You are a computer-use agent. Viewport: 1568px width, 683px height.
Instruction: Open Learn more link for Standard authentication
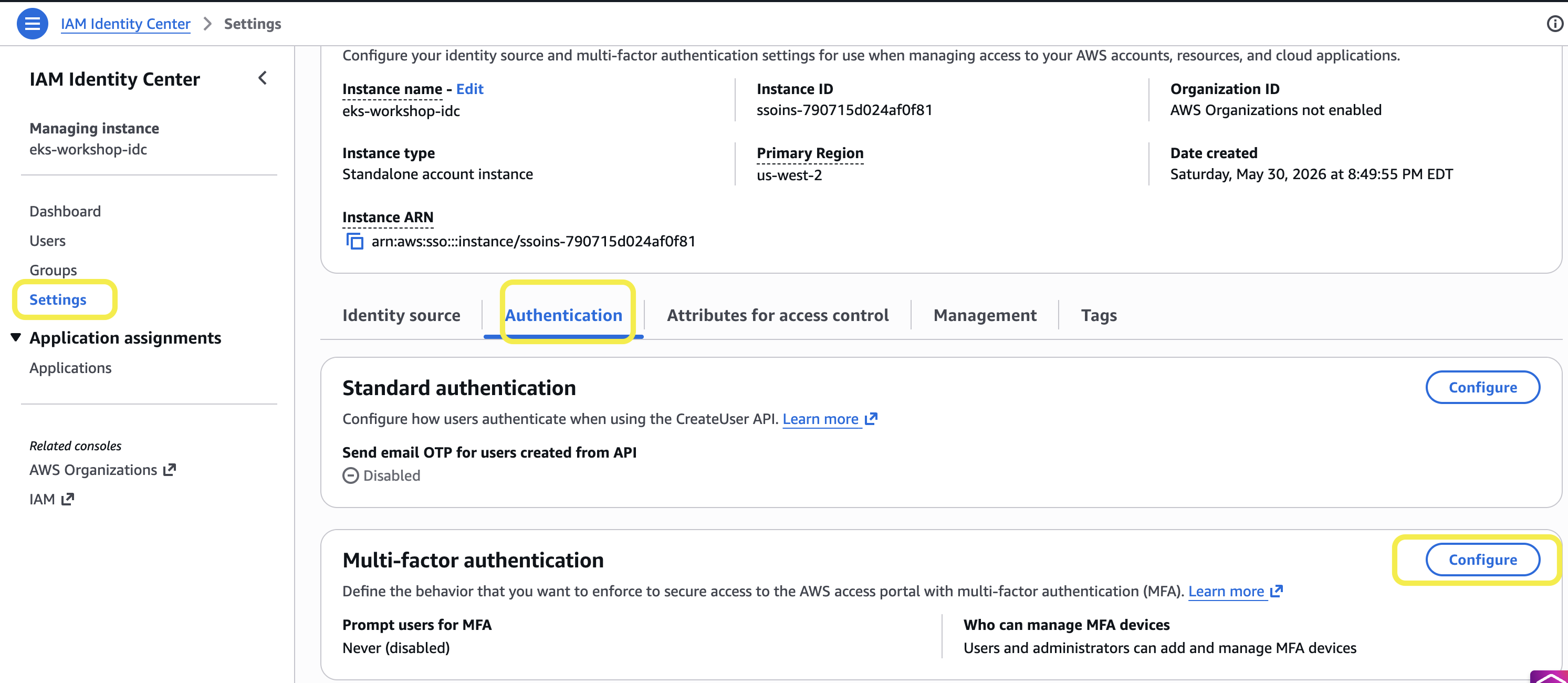click(830, 419)
